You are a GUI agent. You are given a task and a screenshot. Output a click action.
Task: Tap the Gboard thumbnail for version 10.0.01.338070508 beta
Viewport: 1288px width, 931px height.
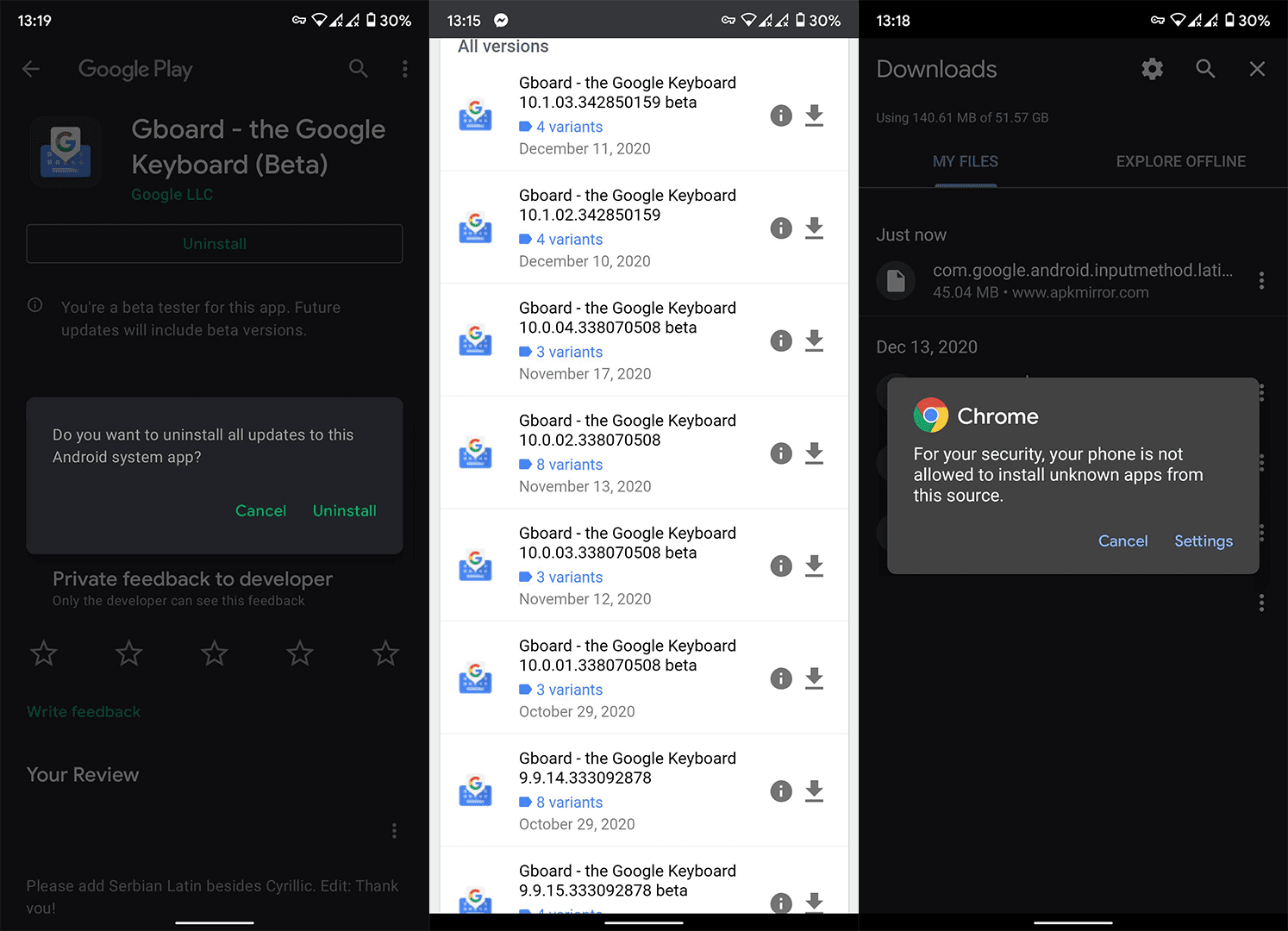pos(475,678)
